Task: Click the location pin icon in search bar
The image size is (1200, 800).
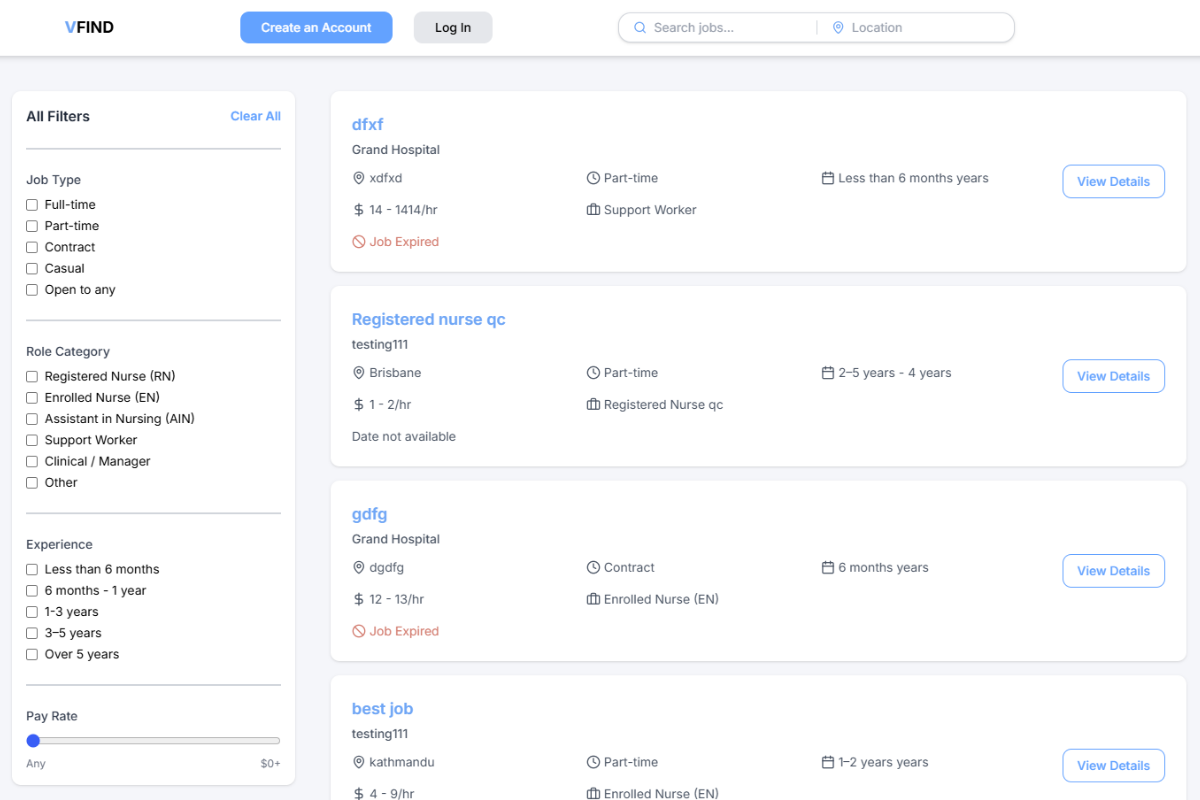Action: coord(838,28)
